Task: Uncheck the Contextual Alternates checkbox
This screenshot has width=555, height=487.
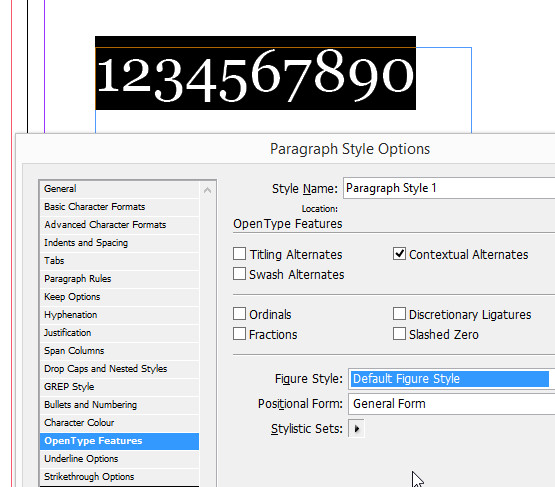Action: click(399, 254)
